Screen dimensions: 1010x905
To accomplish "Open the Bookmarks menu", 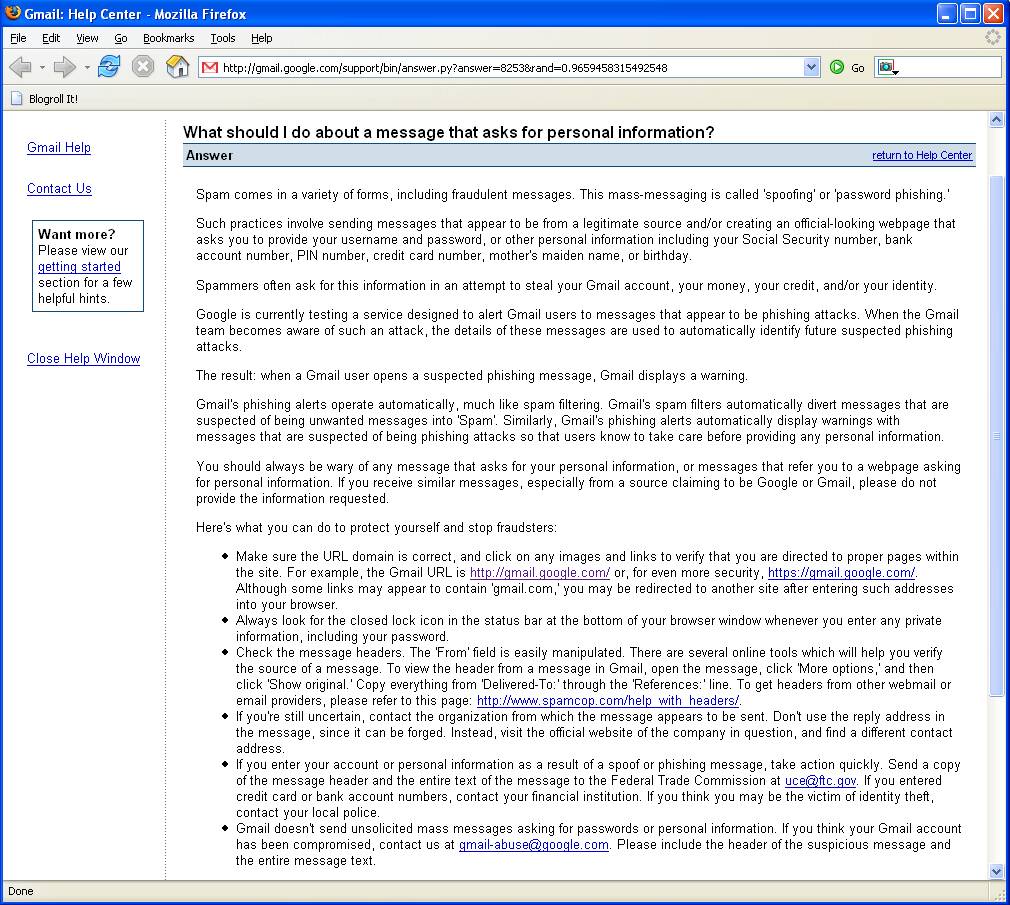I will point(168,38).
